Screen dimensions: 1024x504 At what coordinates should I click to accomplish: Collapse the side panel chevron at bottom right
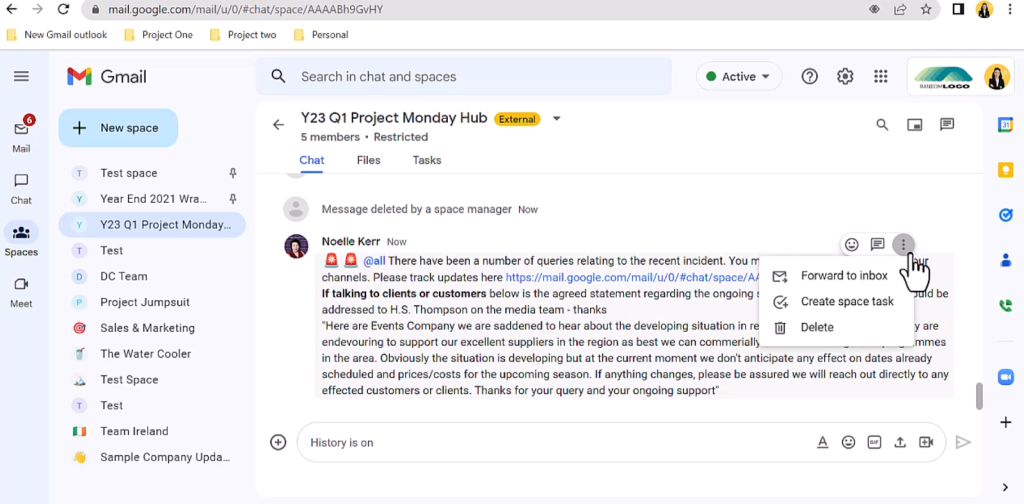coord(1006,487)
